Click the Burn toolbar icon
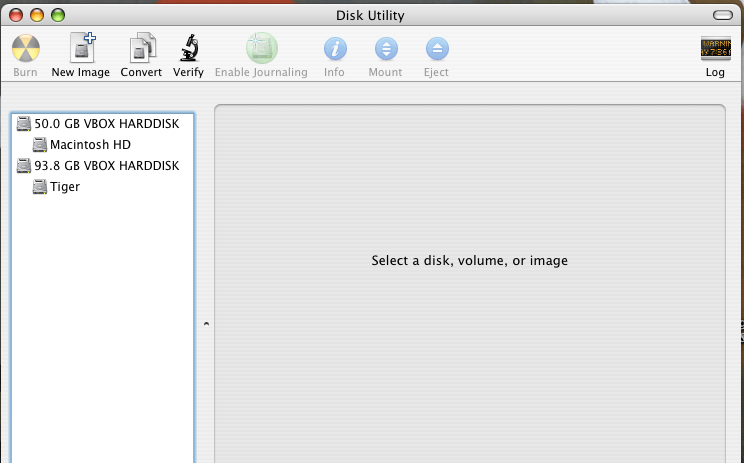Viewport: 744px width, 463px height. (26, 48)
